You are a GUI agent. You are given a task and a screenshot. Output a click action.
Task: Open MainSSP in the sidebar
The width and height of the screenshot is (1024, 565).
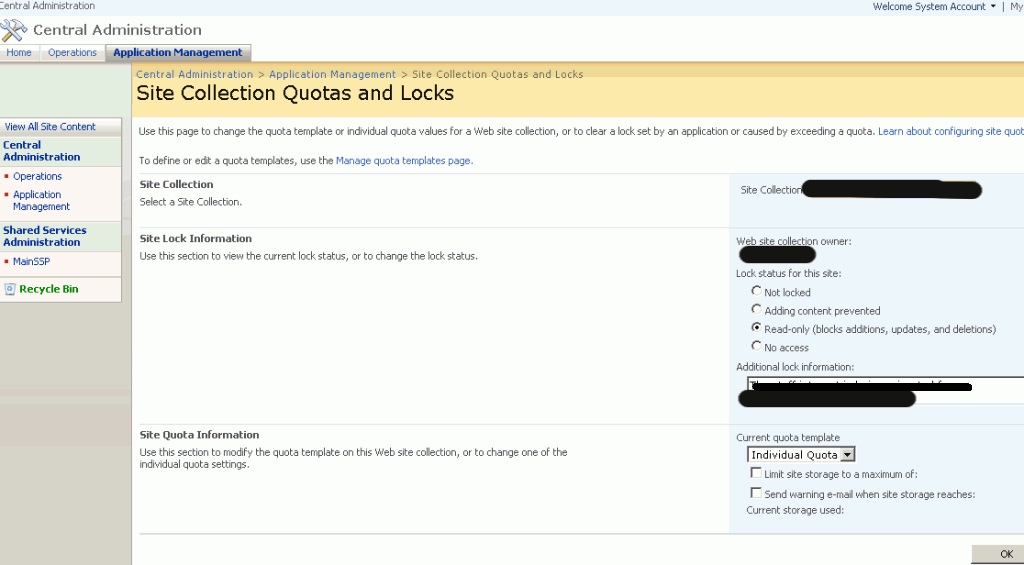[x=31, y=262]
